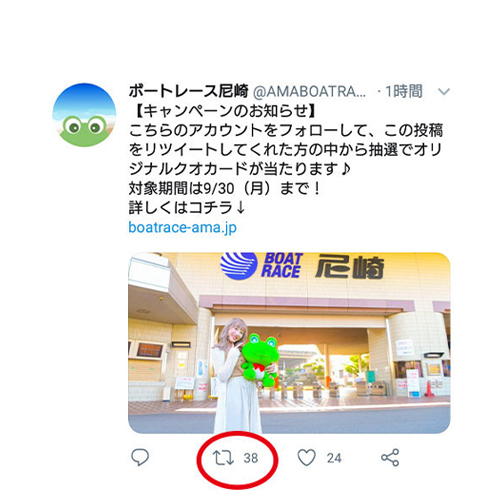Like the tweet with the heart icon
Image resolution: width=500 pixels, height=500 pixels.
[x=306, y=457]
